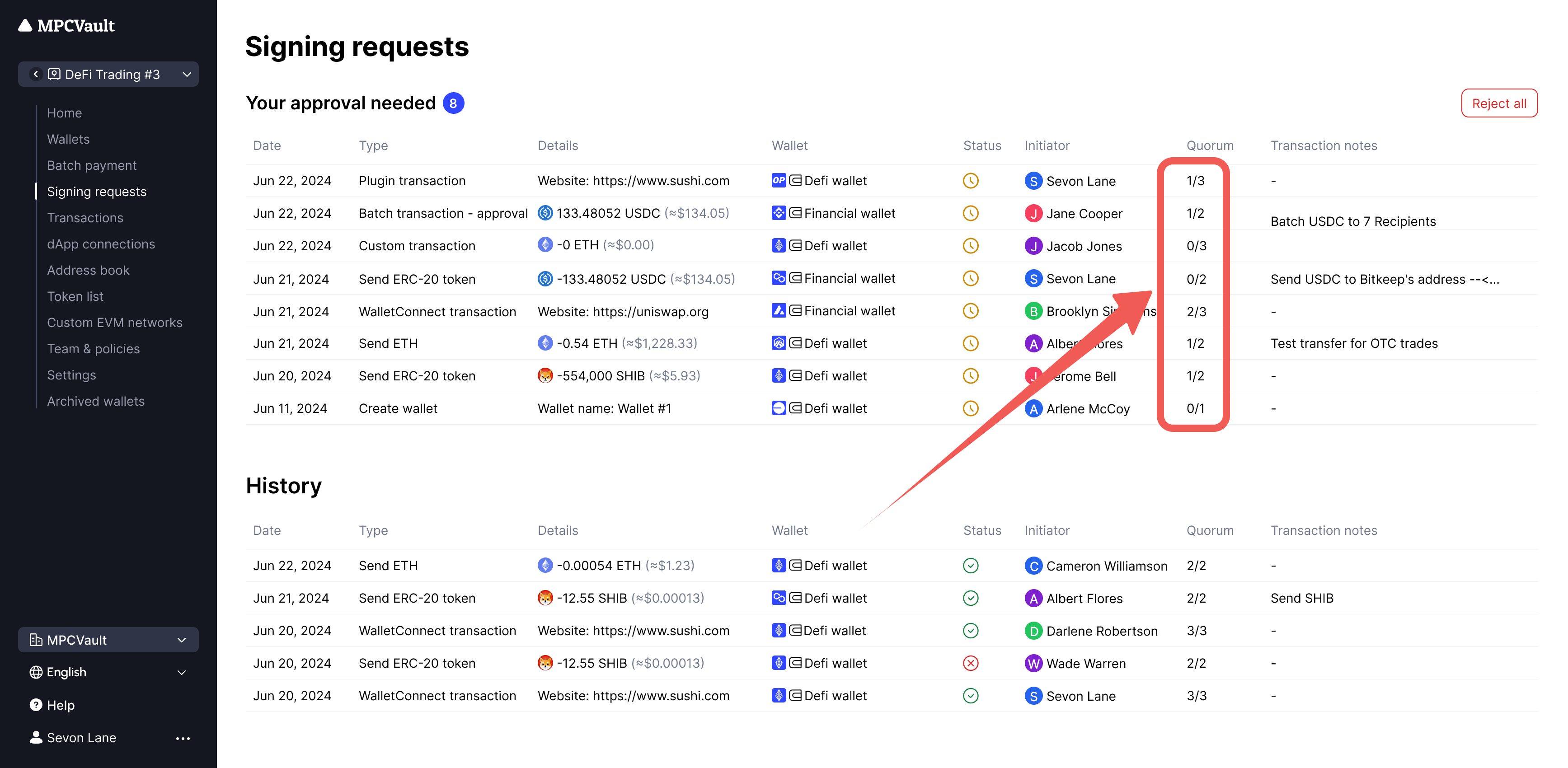Click the MPCVault logo icon
Image resolution: width=1568 pixels, height=768 pixels.
click(x=25, y=26)
